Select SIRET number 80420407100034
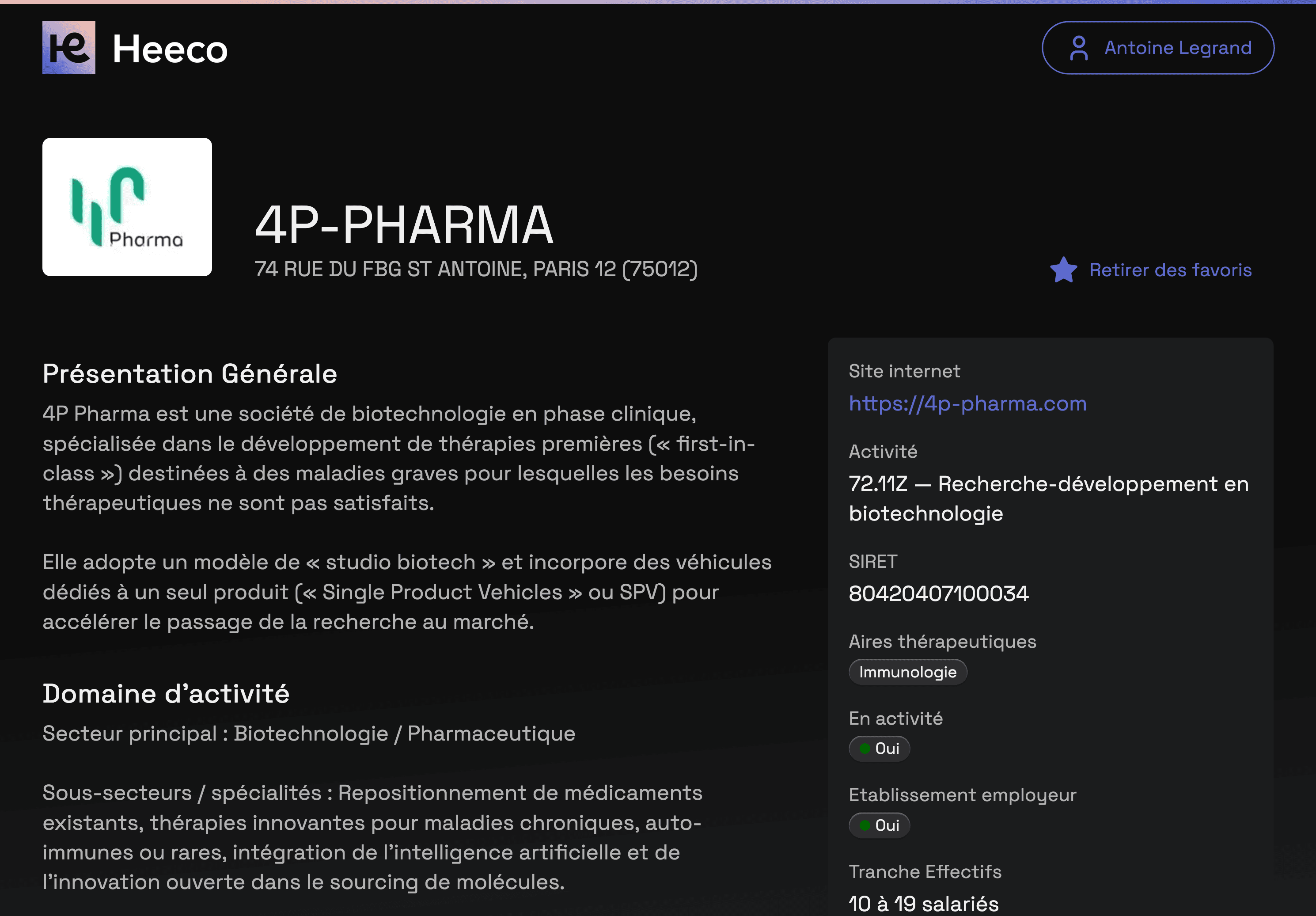This screenshot has width=1316, height=916. [x=939, y=593]
